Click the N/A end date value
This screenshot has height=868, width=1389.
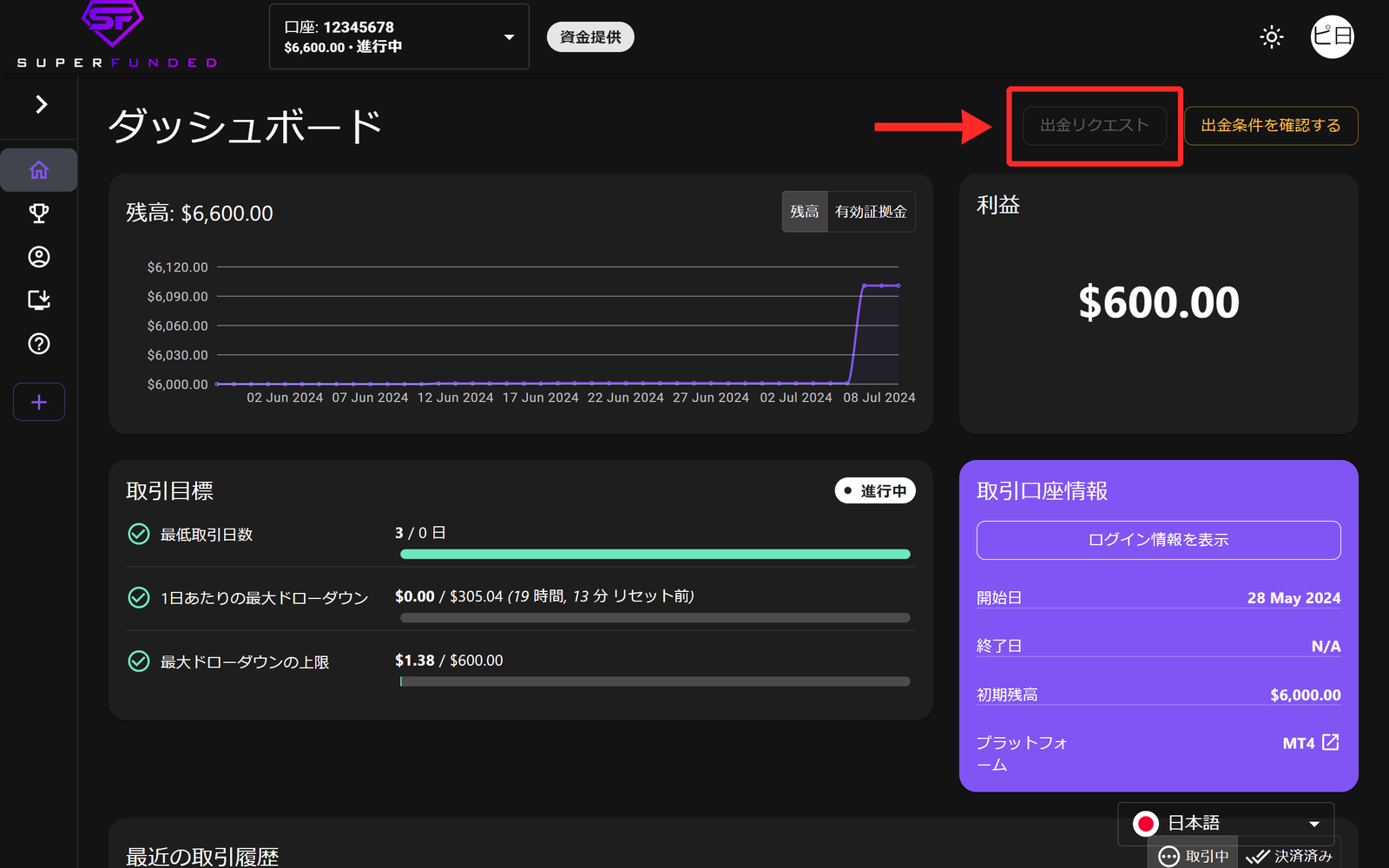click(x=1326, y=647)
